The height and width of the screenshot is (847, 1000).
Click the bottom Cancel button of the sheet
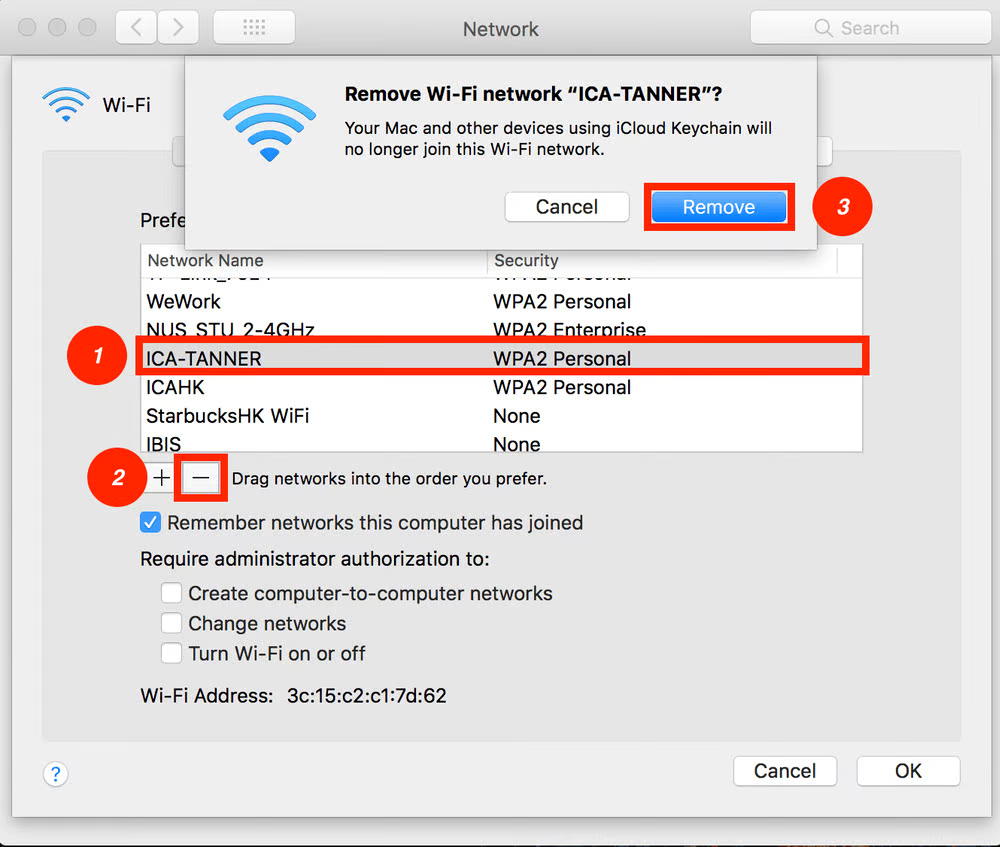click(x=784, y=771)
